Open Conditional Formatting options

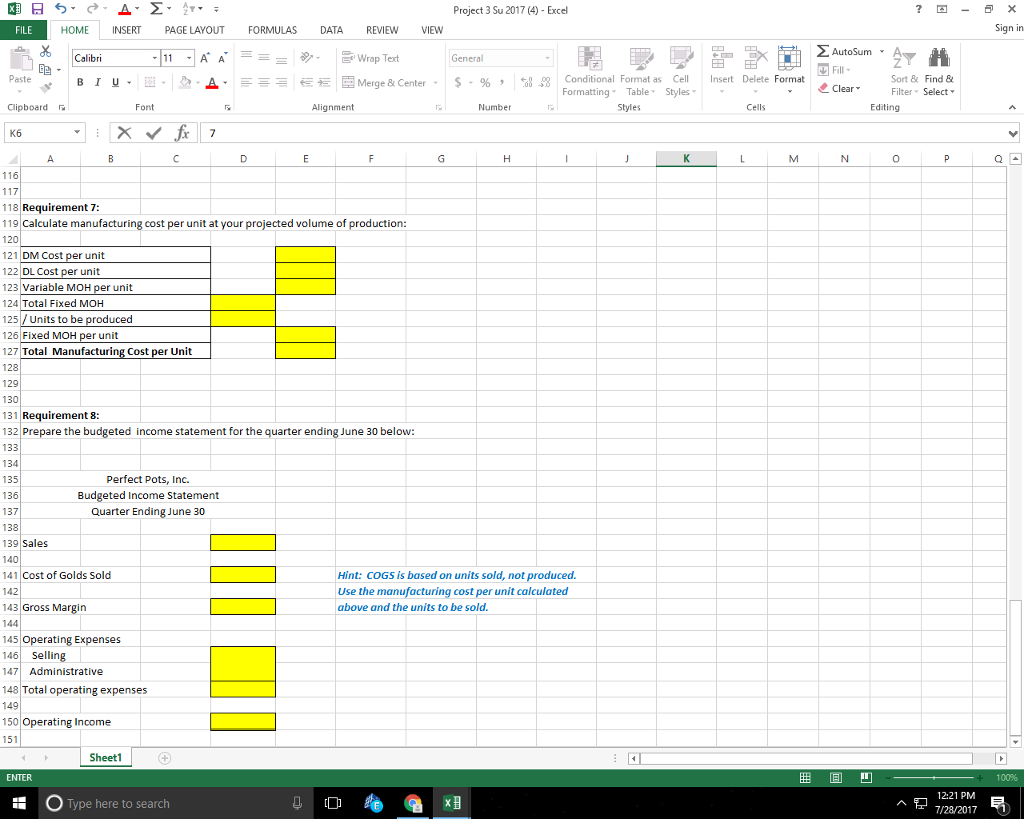pos(589,72)
